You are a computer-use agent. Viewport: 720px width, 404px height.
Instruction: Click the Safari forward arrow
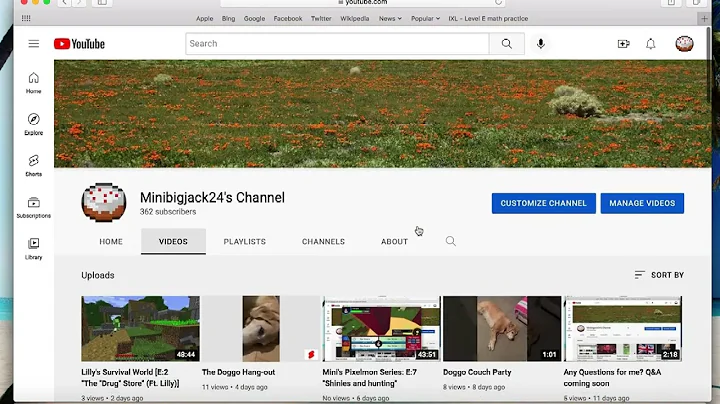pos(79,2)
